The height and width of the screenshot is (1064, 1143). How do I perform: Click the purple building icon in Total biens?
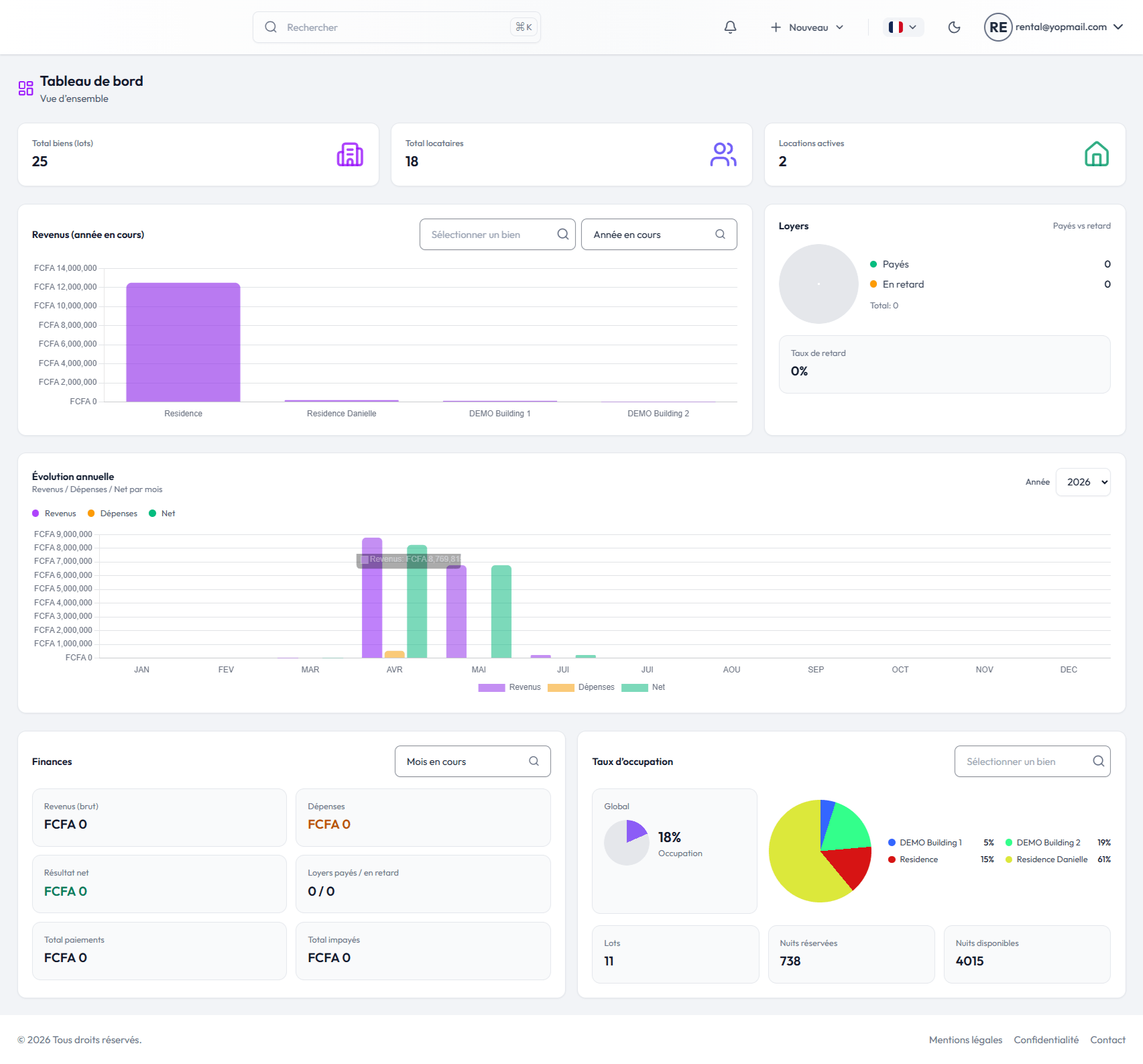click(x=350, y=155)
